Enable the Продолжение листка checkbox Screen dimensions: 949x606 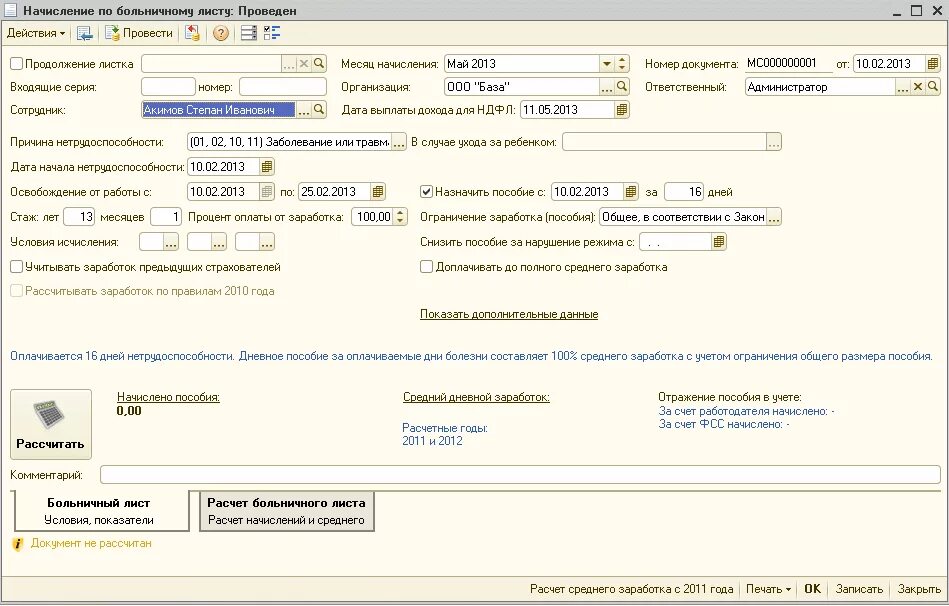pos(16,62)
